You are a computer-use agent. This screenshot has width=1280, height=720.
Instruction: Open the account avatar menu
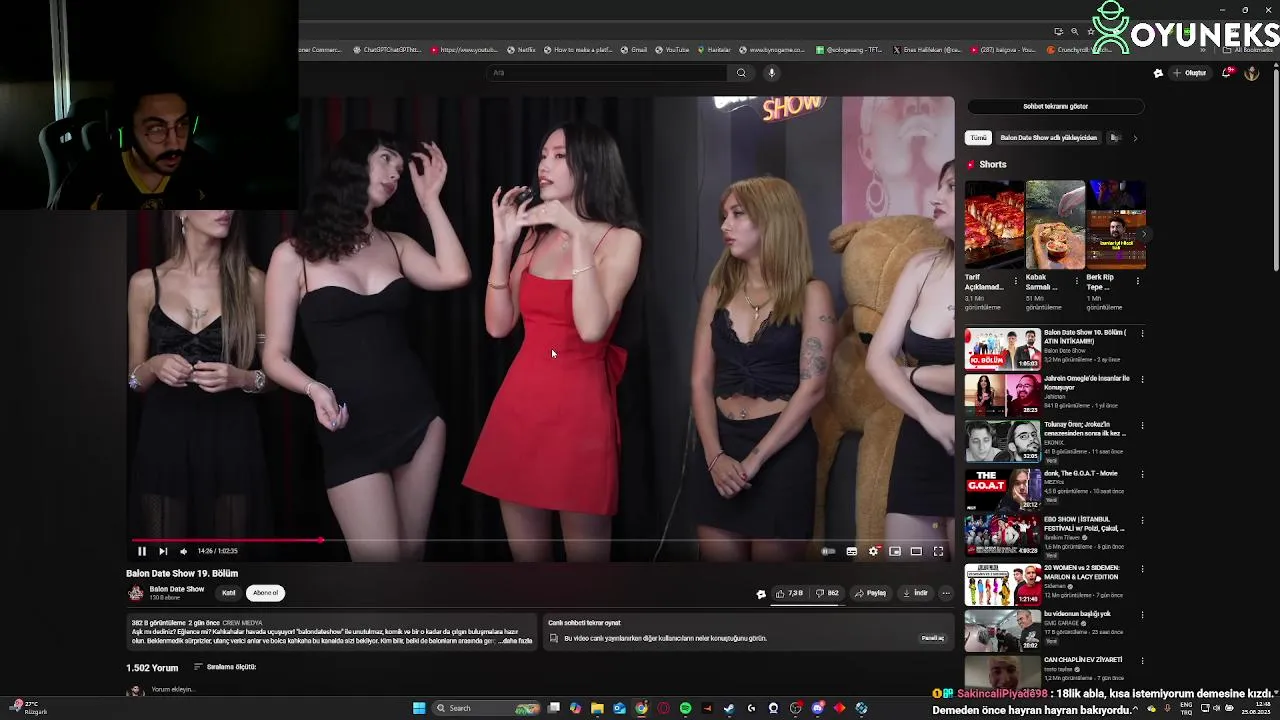pyautogui.click(x=1251, y=73)
